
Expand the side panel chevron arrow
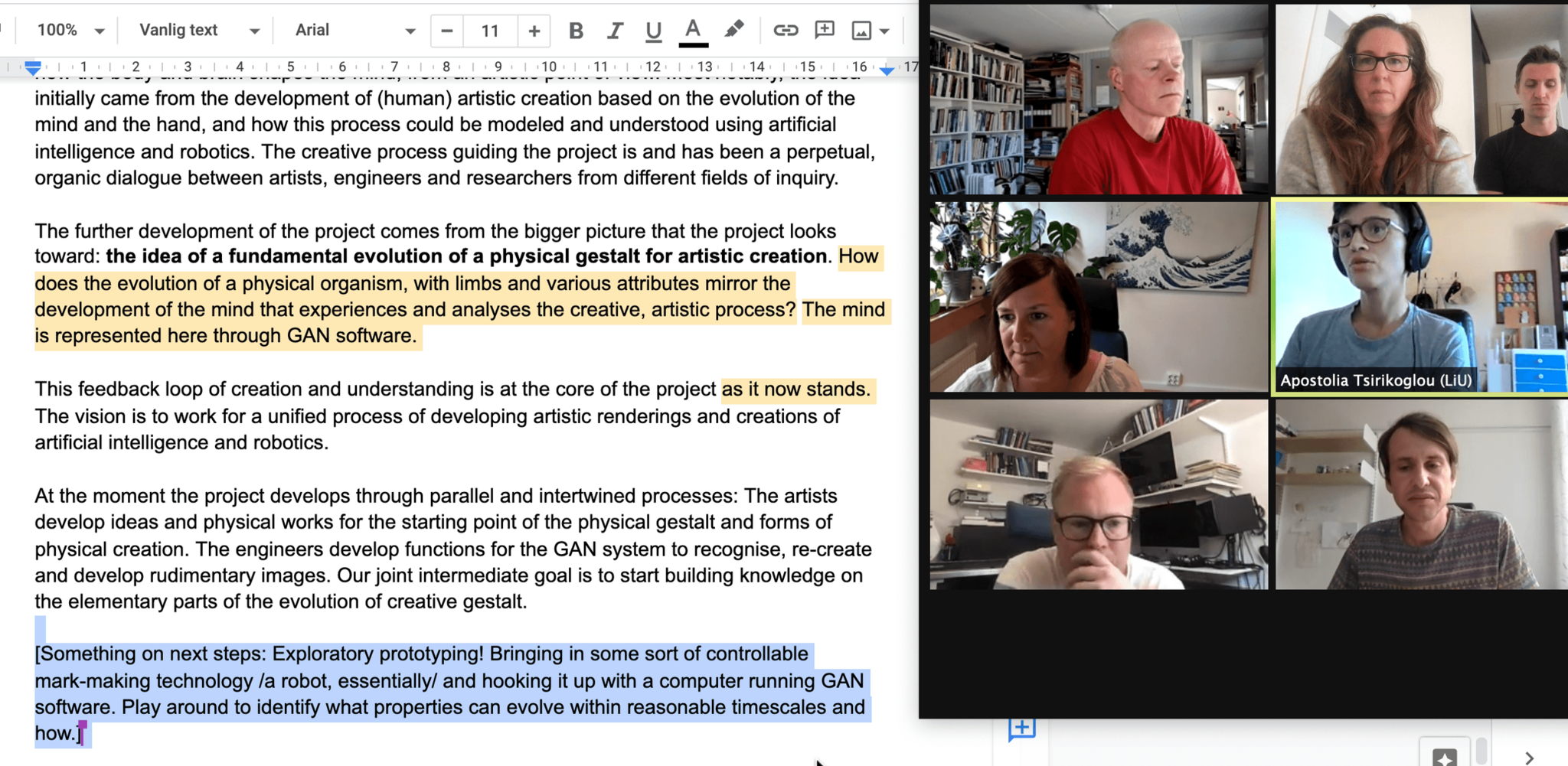click(1529, 758)
